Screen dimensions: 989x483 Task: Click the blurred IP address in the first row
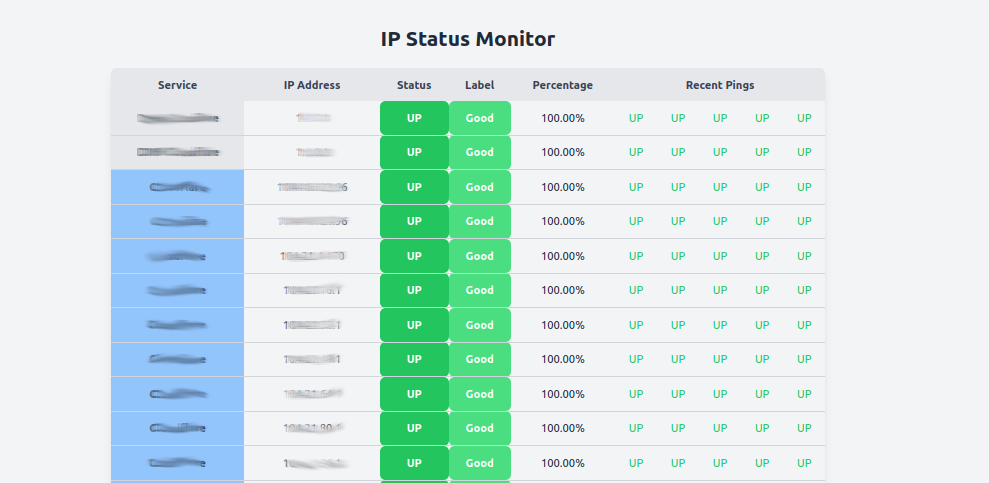[x=312, y=118]
